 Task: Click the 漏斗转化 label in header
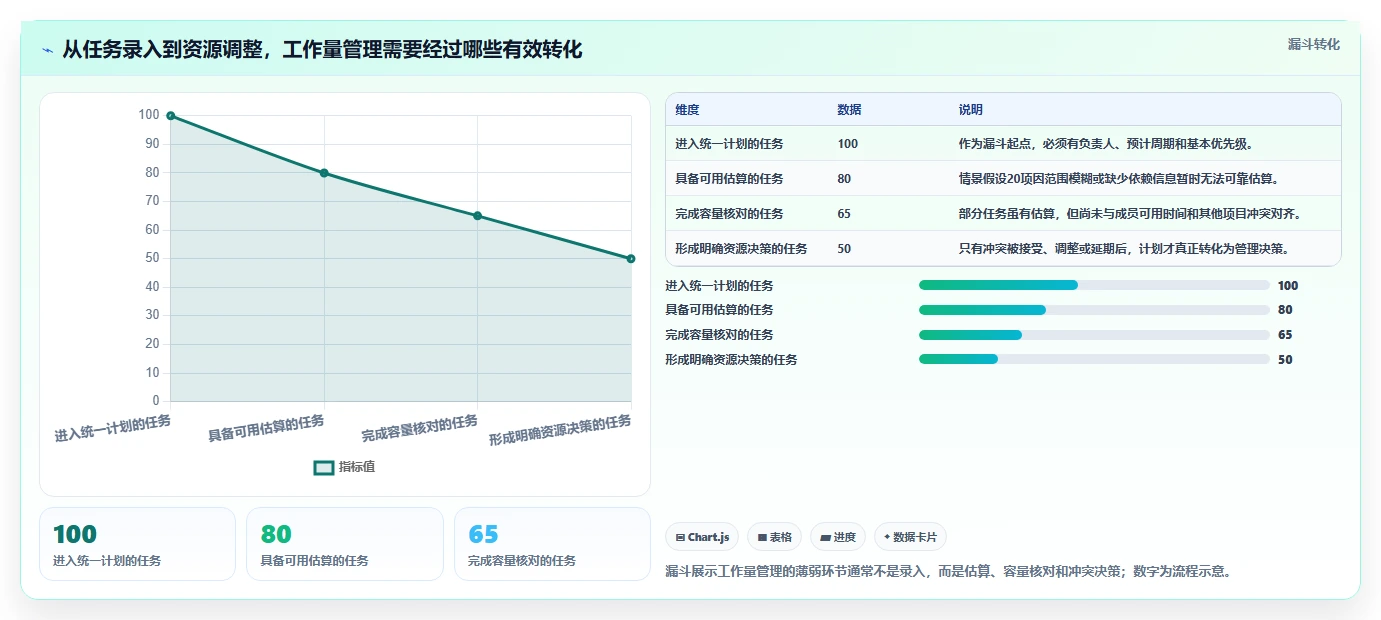click(x=1313, y=44)
